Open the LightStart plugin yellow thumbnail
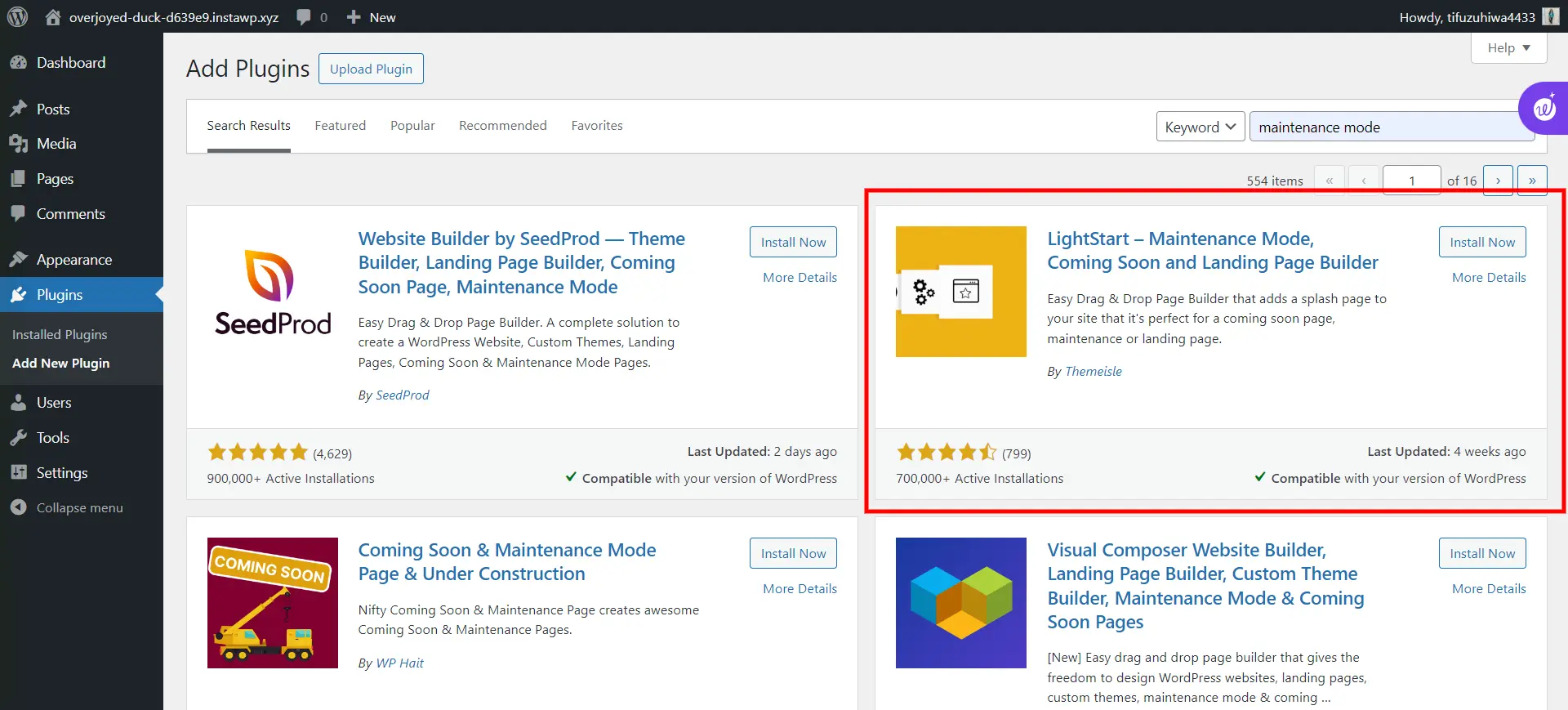This screenshot has width=1568, height=710. coord(961,292)
